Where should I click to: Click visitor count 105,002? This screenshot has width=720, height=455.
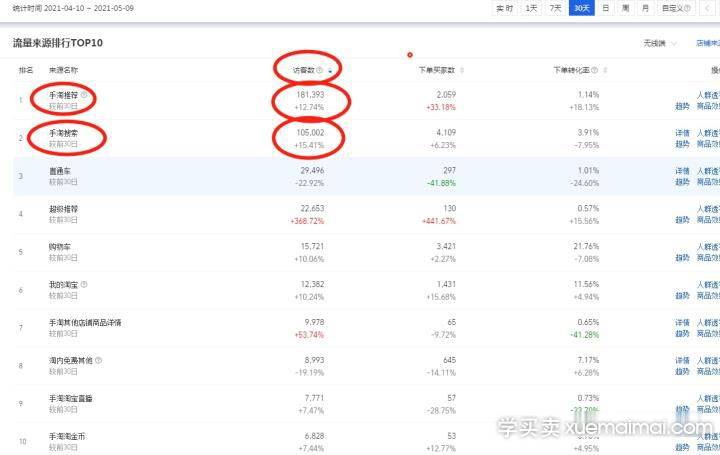[x=310, y=133]
